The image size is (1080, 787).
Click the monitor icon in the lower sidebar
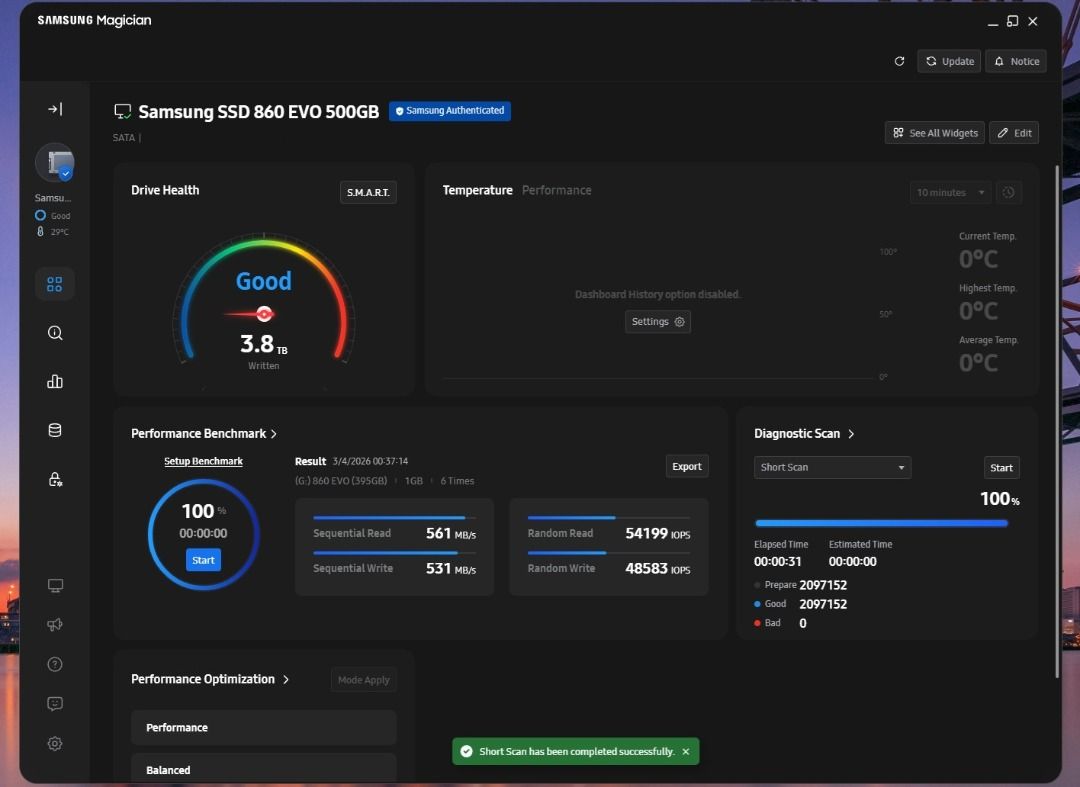coord(55,585)
